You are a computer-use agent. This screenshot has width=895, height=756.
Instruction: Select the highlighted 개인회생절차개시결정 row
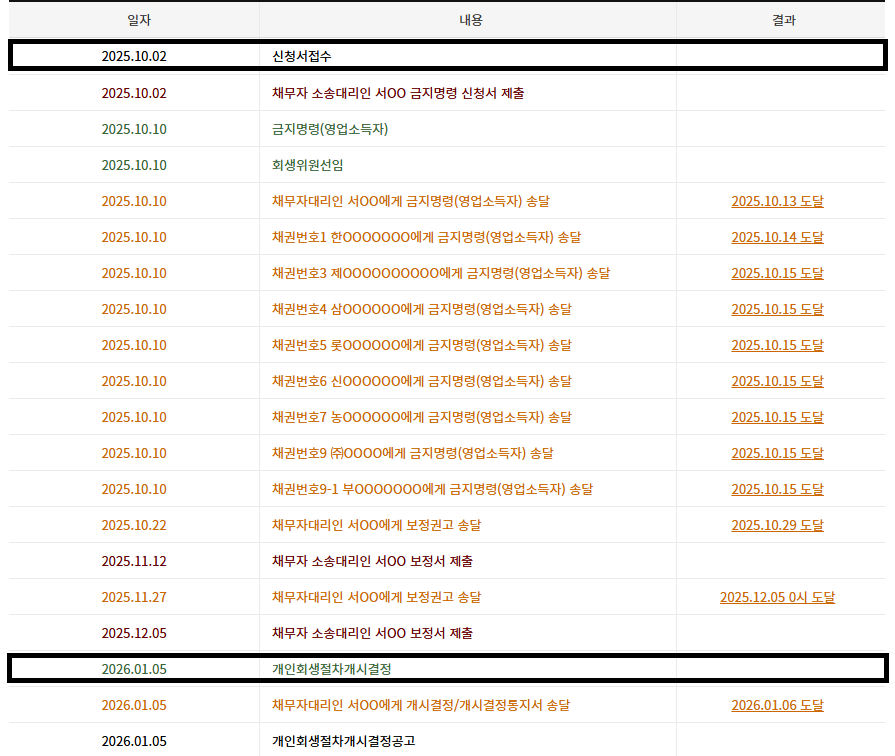click(x=338, y=668)
